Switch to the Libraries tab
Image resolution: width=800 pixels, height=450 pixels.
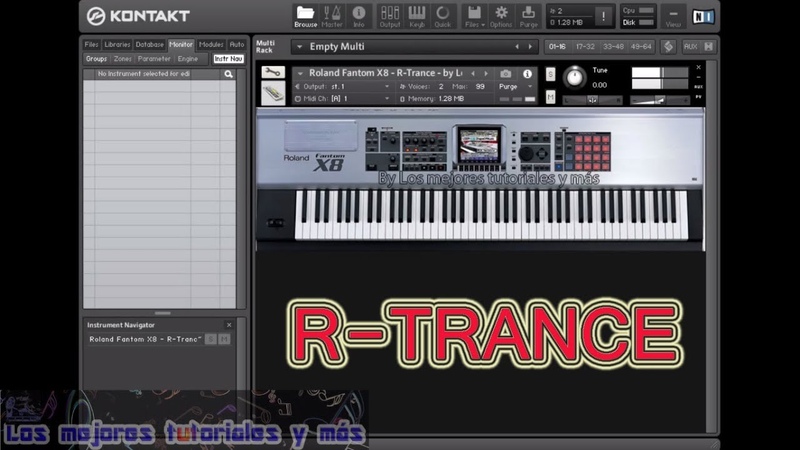pos(117,44)
